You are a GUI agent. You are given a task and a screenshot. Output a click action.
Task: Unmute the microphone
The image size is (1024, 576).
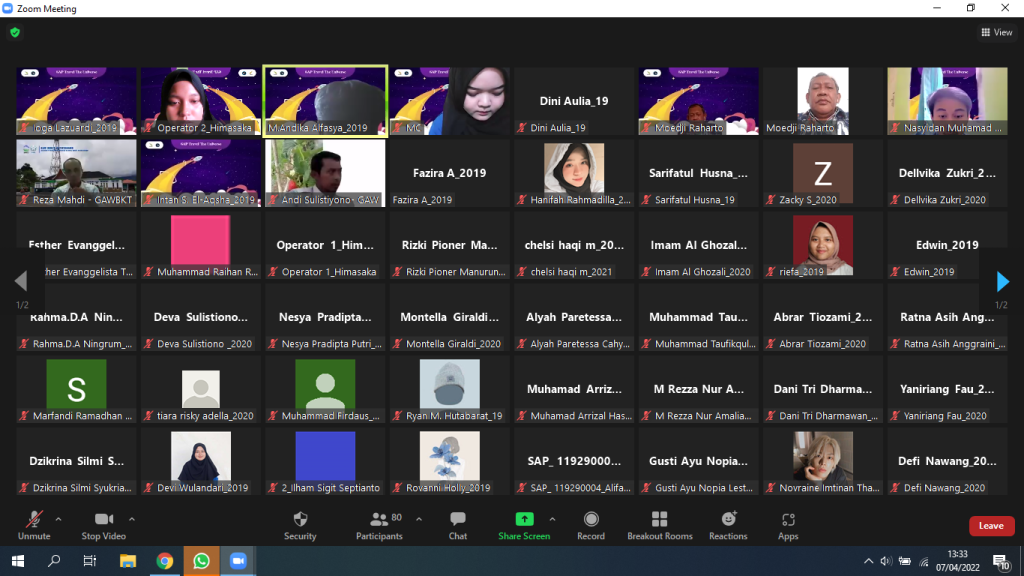tap(34, 525)
